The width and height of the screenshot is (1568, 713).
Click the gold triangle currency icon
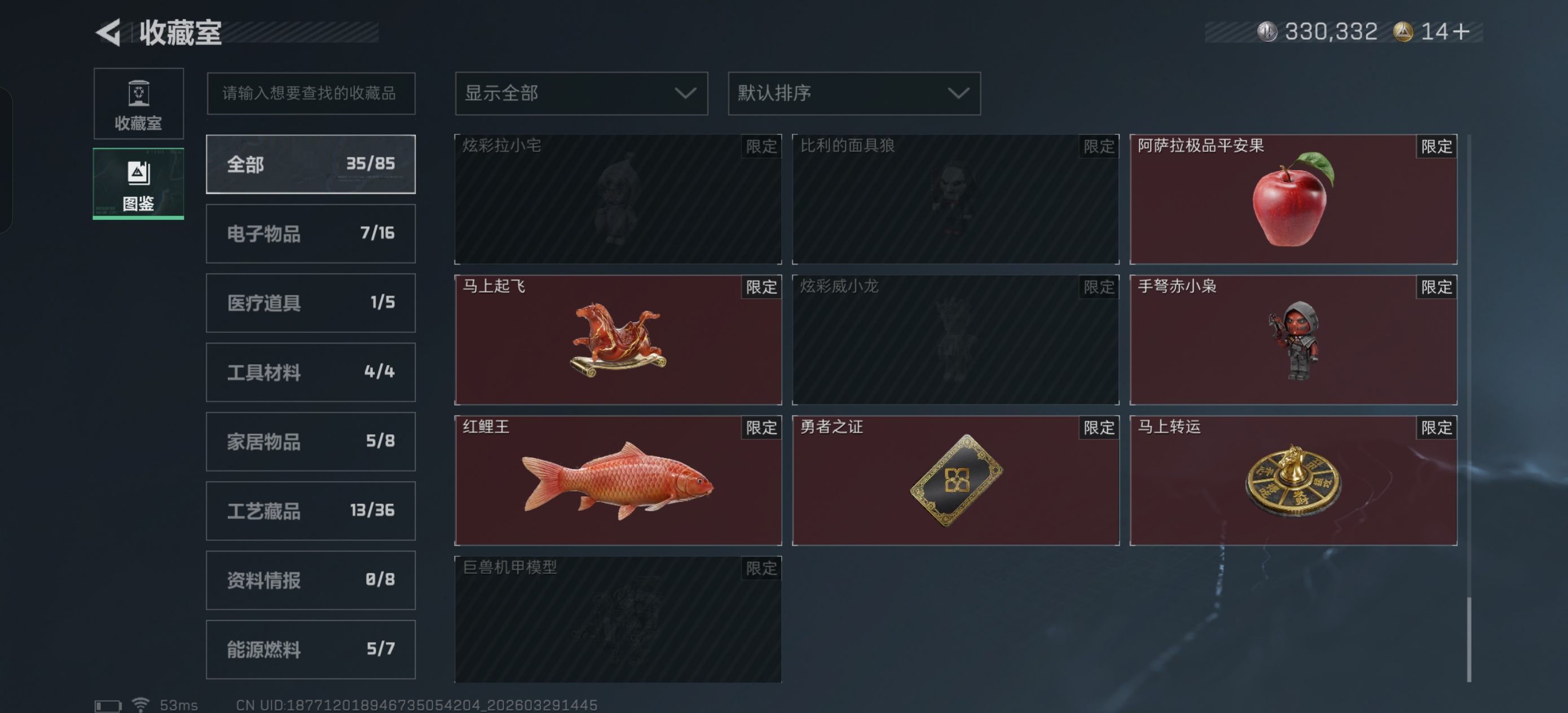1403,32
